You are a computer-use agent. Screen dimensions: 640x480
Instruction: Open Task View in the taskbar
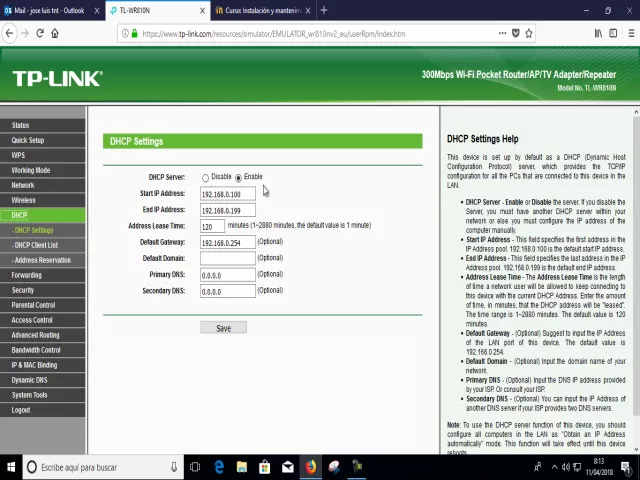pyautogui.click(x=195, y=467)
